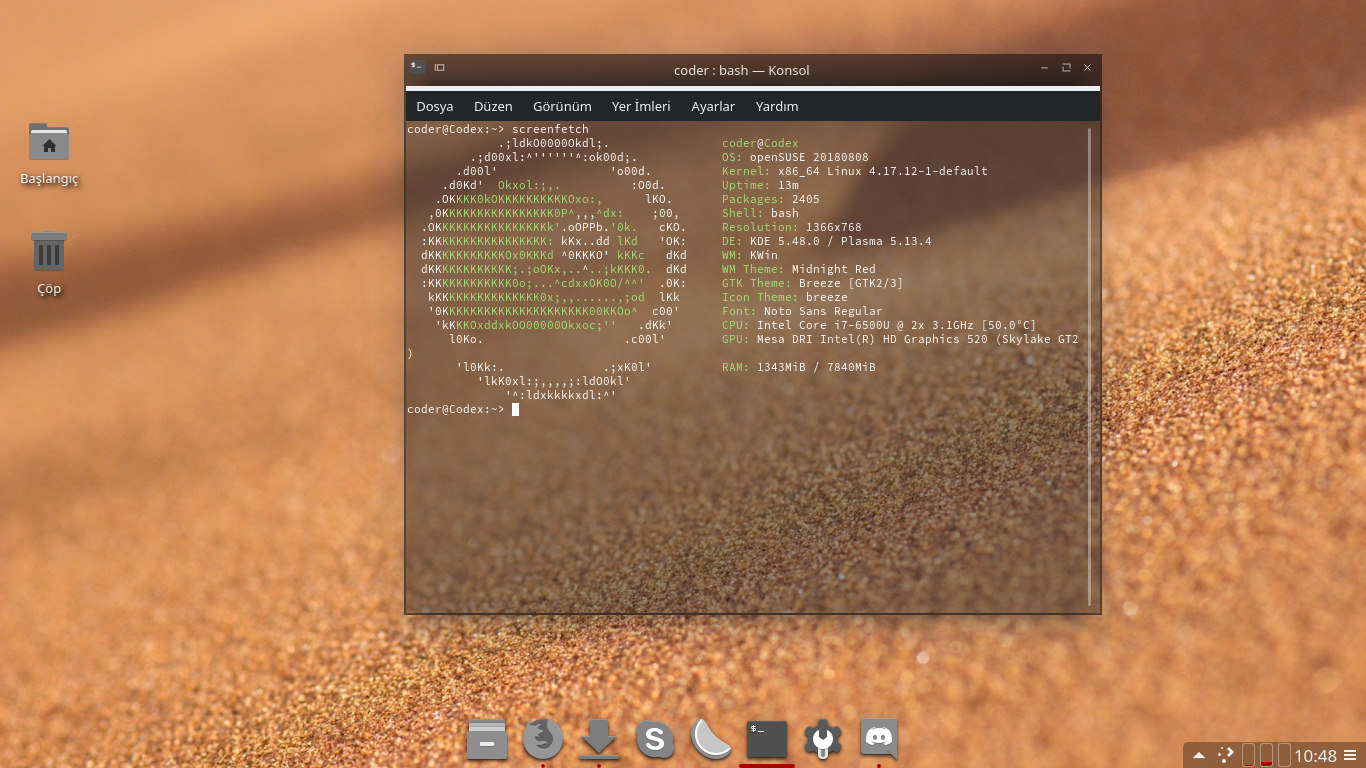1366x768 pixels.
Task: Open Skype from the dock
Action: coord(655,740)
